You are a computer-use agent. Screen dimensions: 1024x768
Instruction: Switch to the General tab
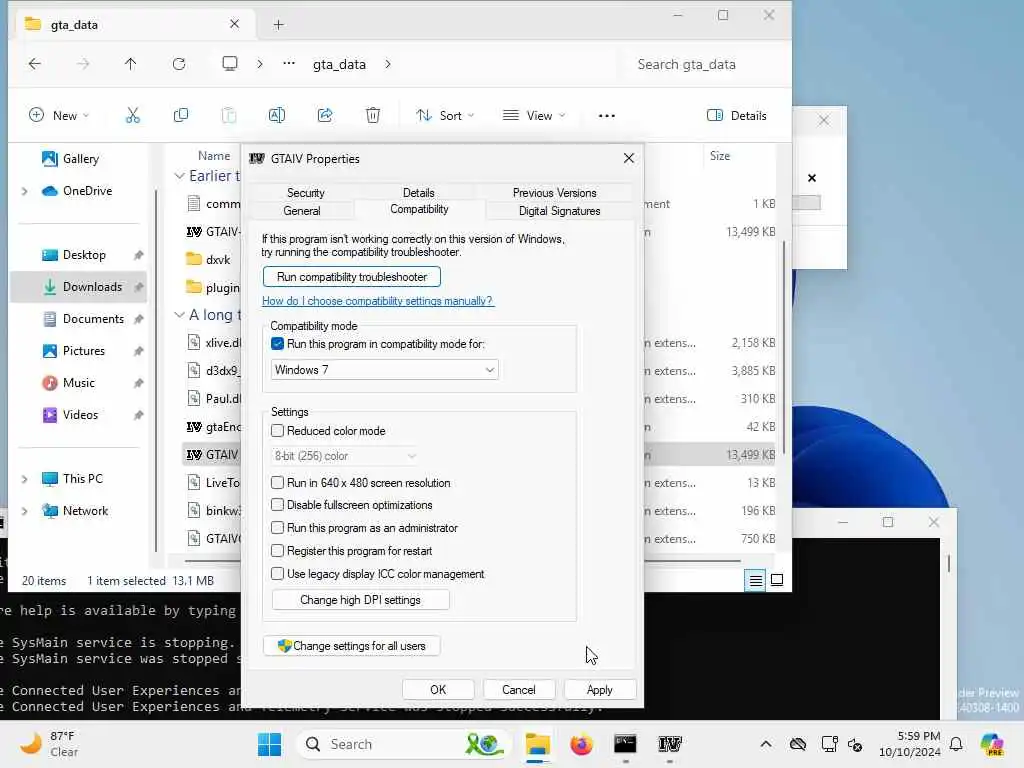(302, 211)
